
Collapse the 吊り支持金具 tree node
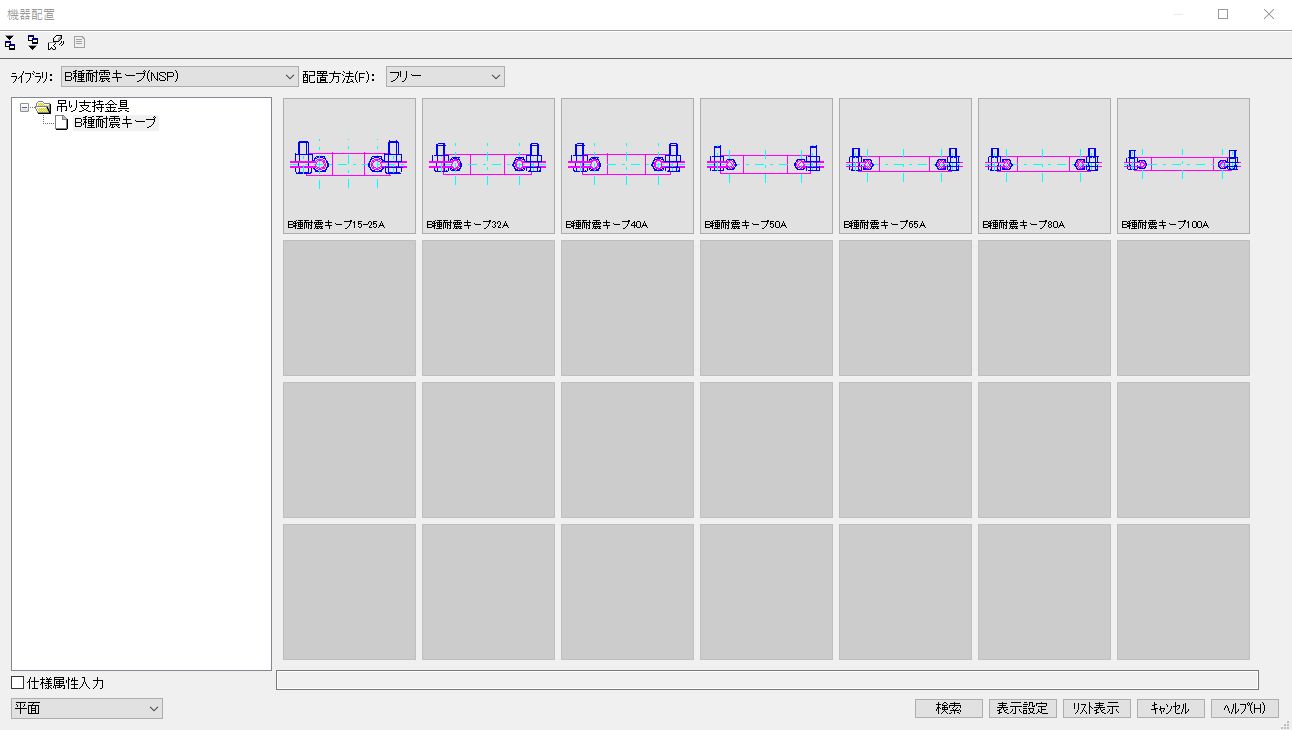coord(25,107)
